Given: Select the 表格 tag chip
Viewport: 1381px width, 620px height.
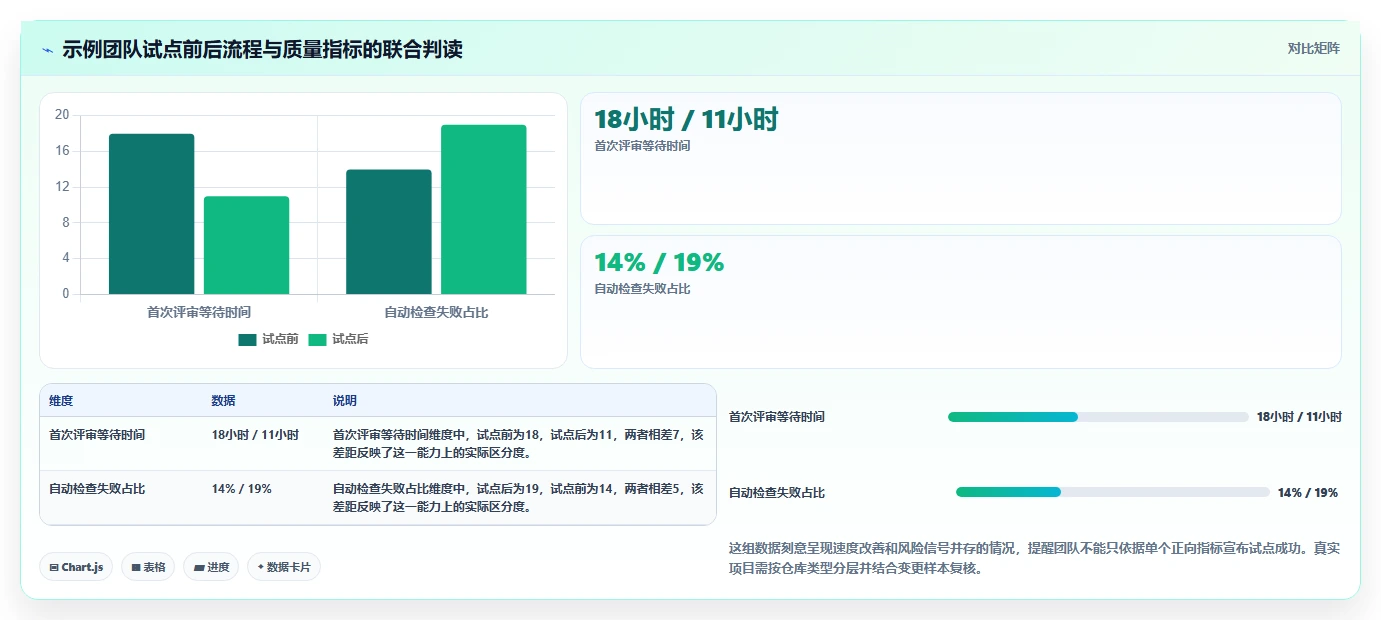Looking at the screenshot, I should pyautogui.click(x=148, y=567).
